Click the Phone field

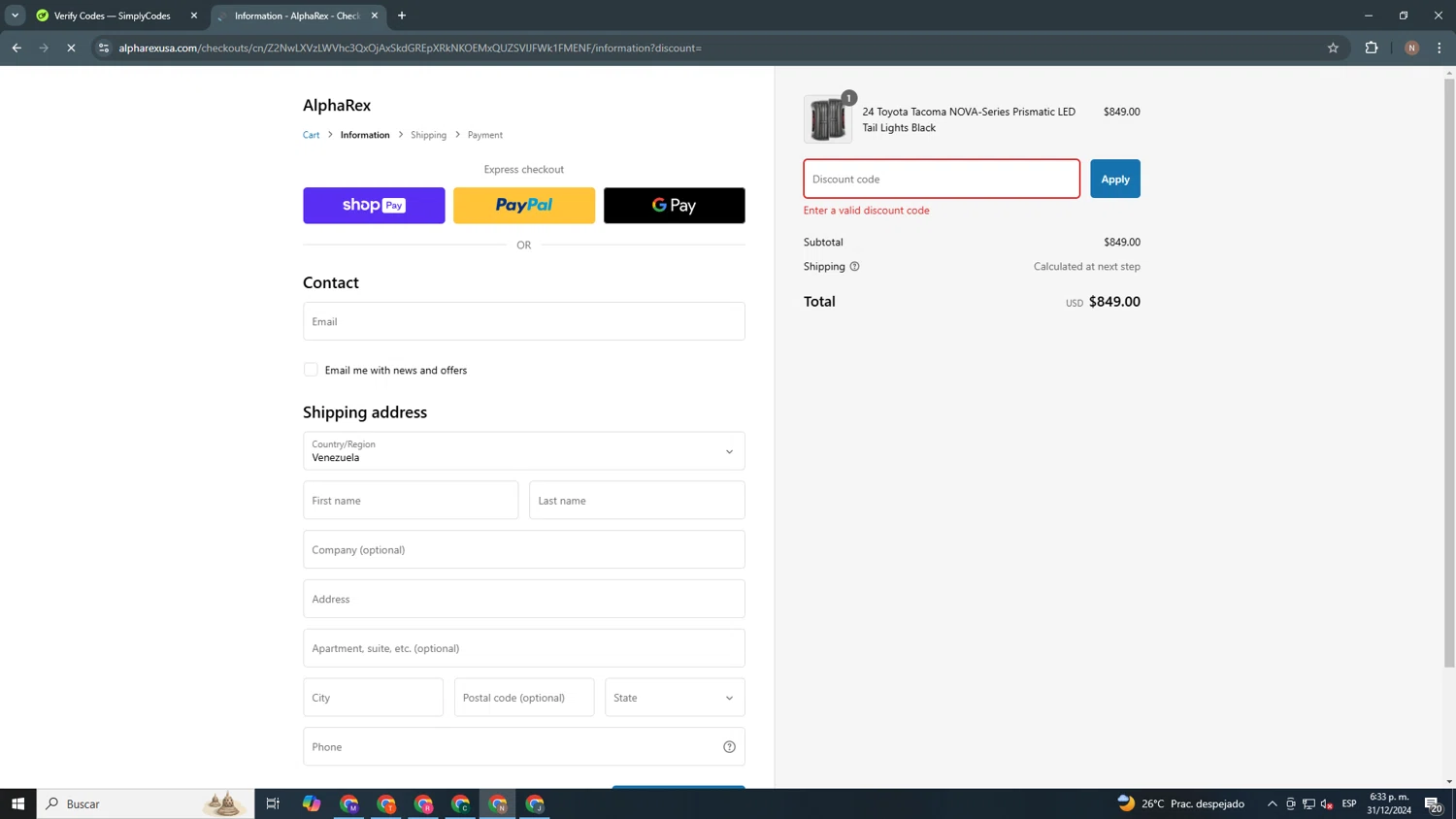524,747
